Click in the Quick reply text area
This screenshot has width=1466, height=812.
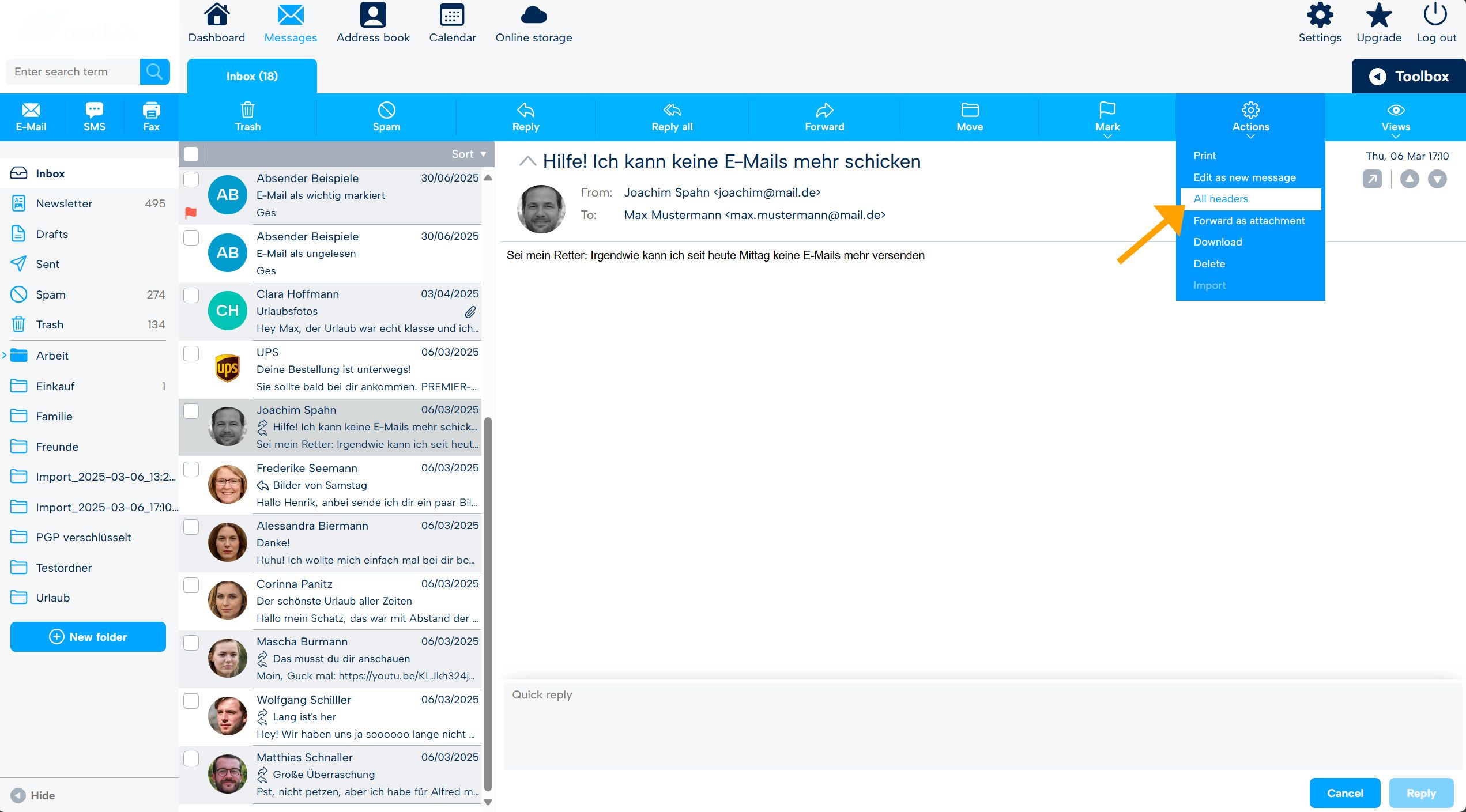(983, 726)
